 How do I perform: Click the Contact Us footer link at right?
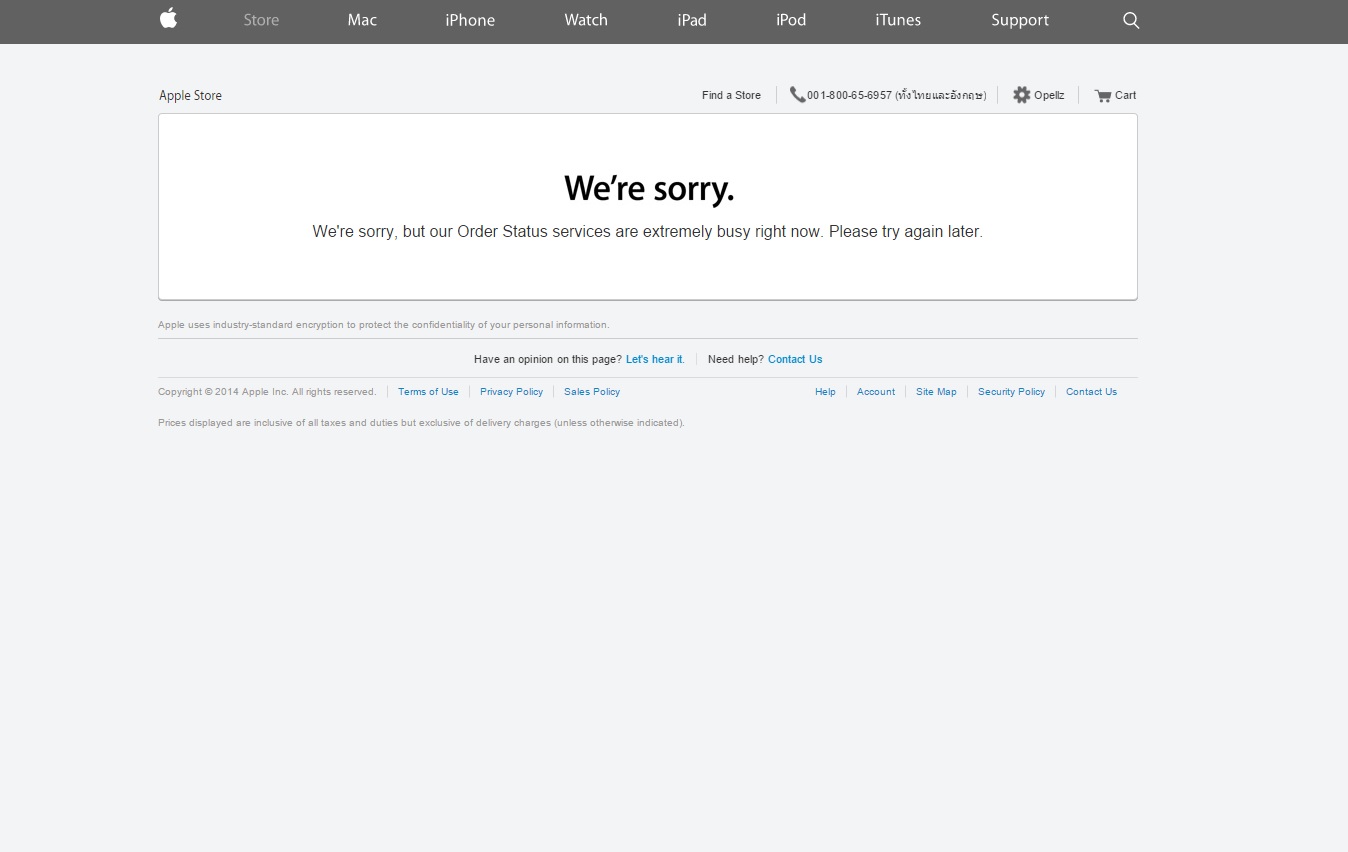click(x=1091, y=392)
